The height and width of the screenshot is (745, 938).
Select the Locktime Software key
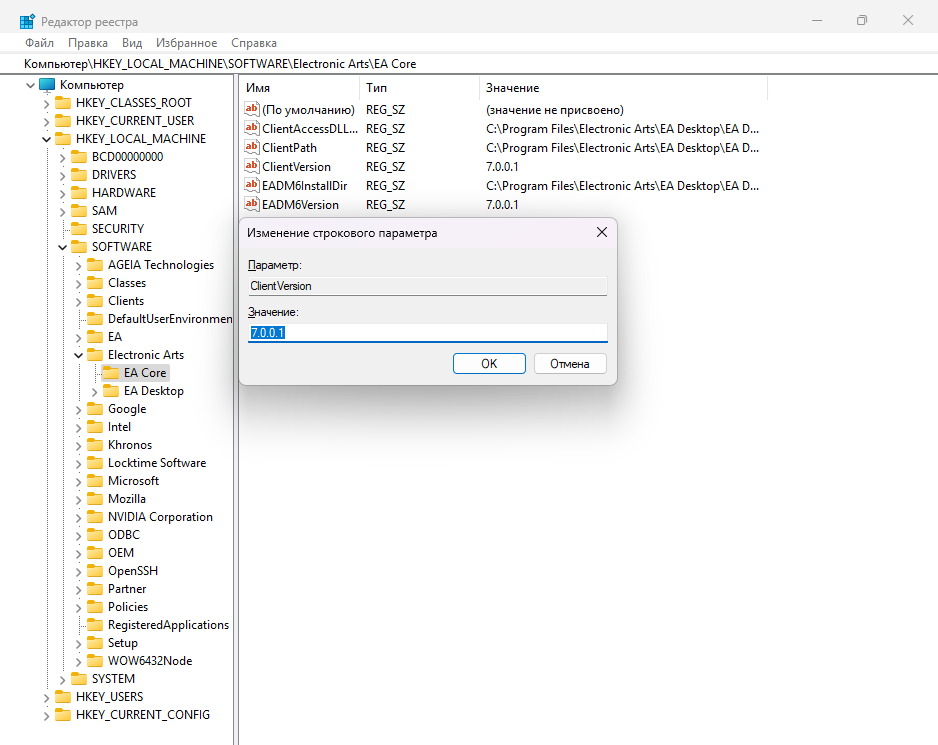pyautogui.click(x=157, y=463)
